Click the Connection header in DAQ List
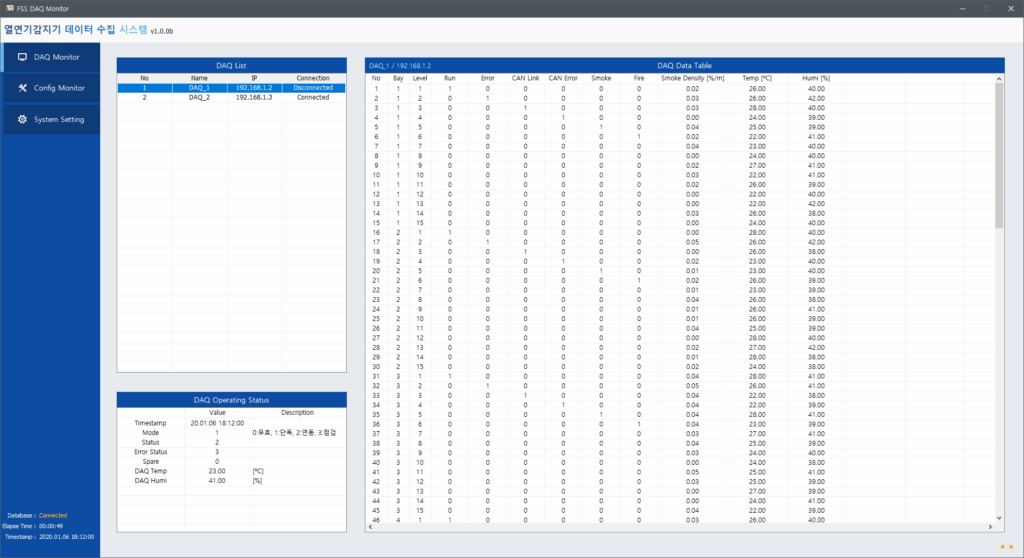 [x=313, y=77]
